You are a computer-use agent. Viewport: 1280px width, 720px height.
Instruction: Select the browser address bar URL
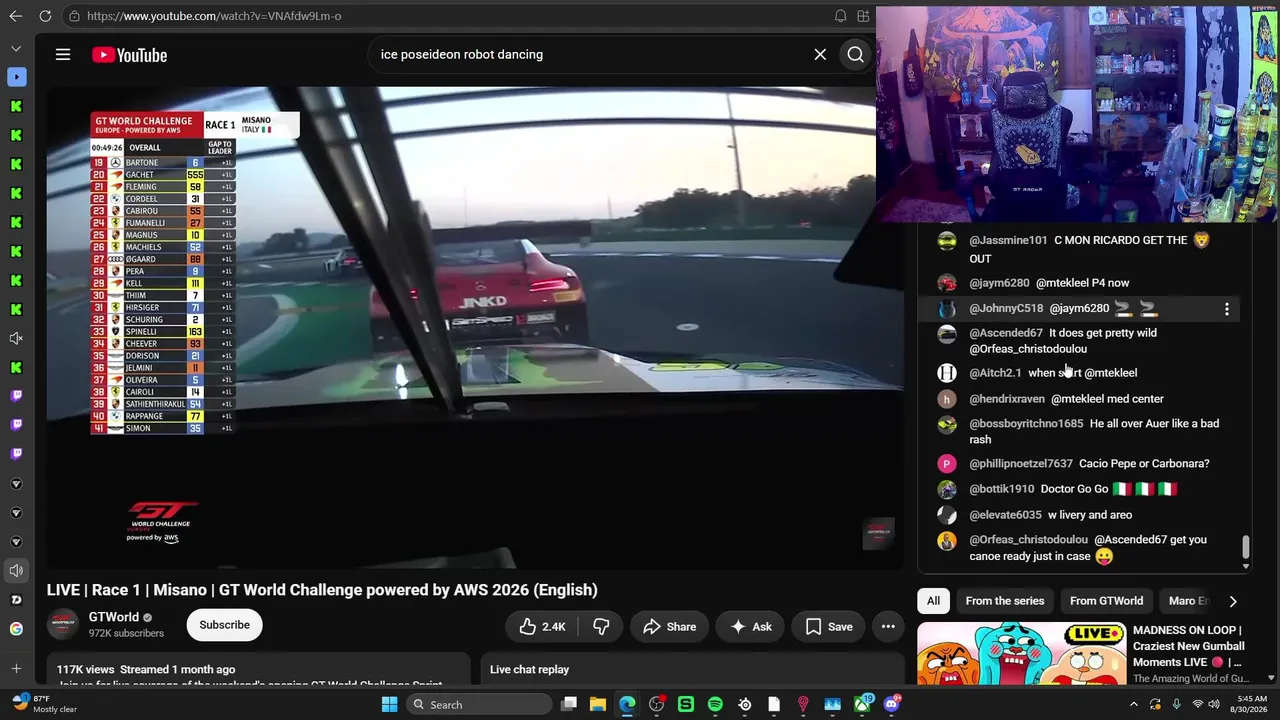click(x=214, y=16)
